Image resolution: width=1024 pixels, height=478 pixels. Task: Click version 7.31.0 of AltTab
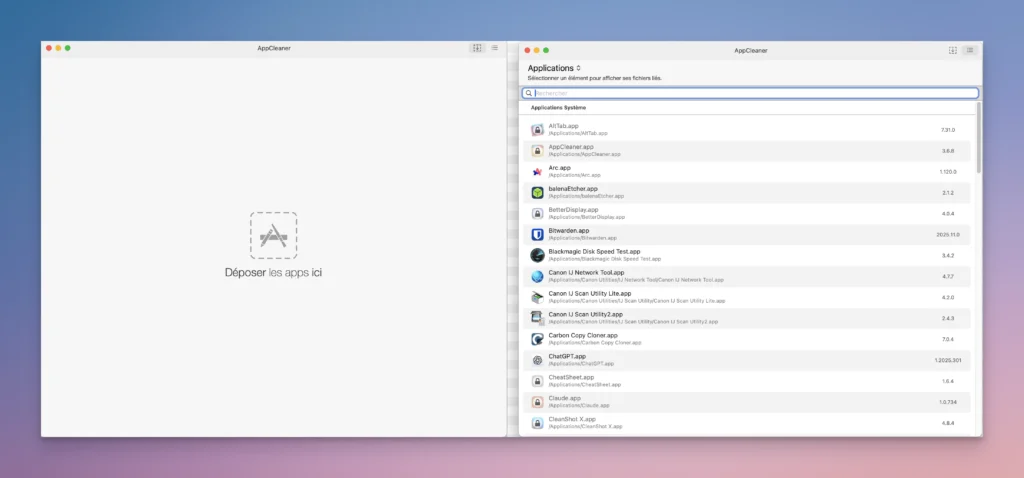point(948,130)
